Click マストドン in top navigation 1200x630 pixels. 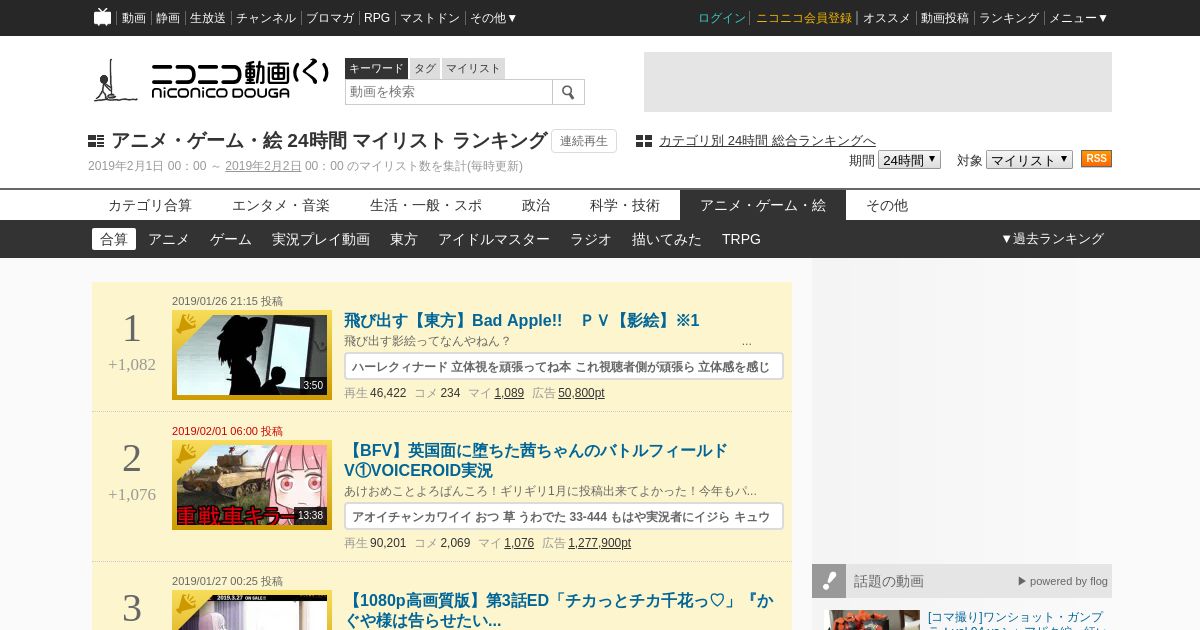tap(430, 18)
